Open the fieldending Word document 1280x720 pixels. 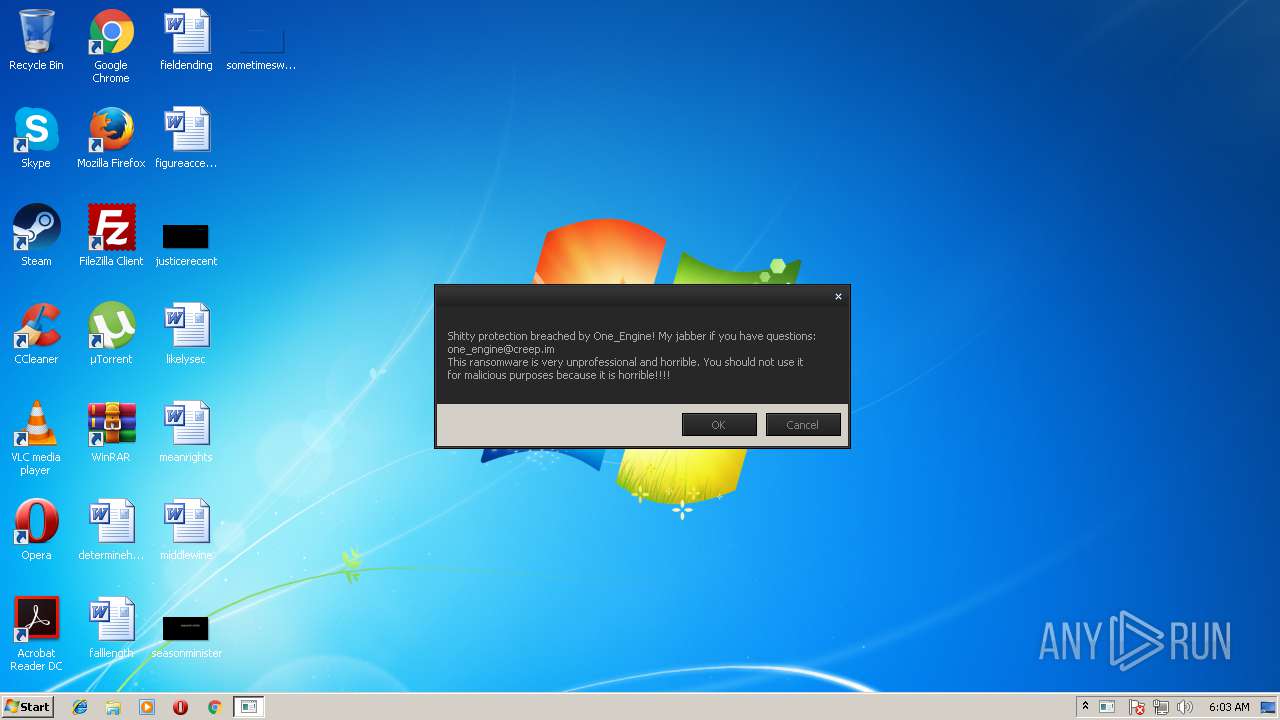coord(186,40)
